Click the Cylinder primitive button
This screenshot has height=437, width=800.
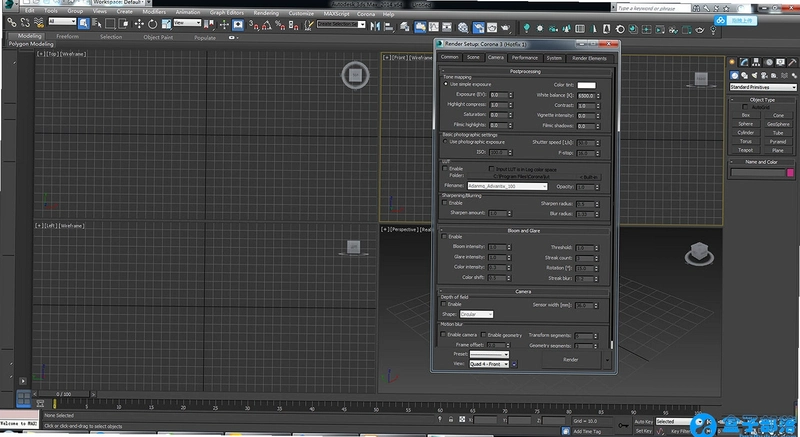(x=745, y=133)
